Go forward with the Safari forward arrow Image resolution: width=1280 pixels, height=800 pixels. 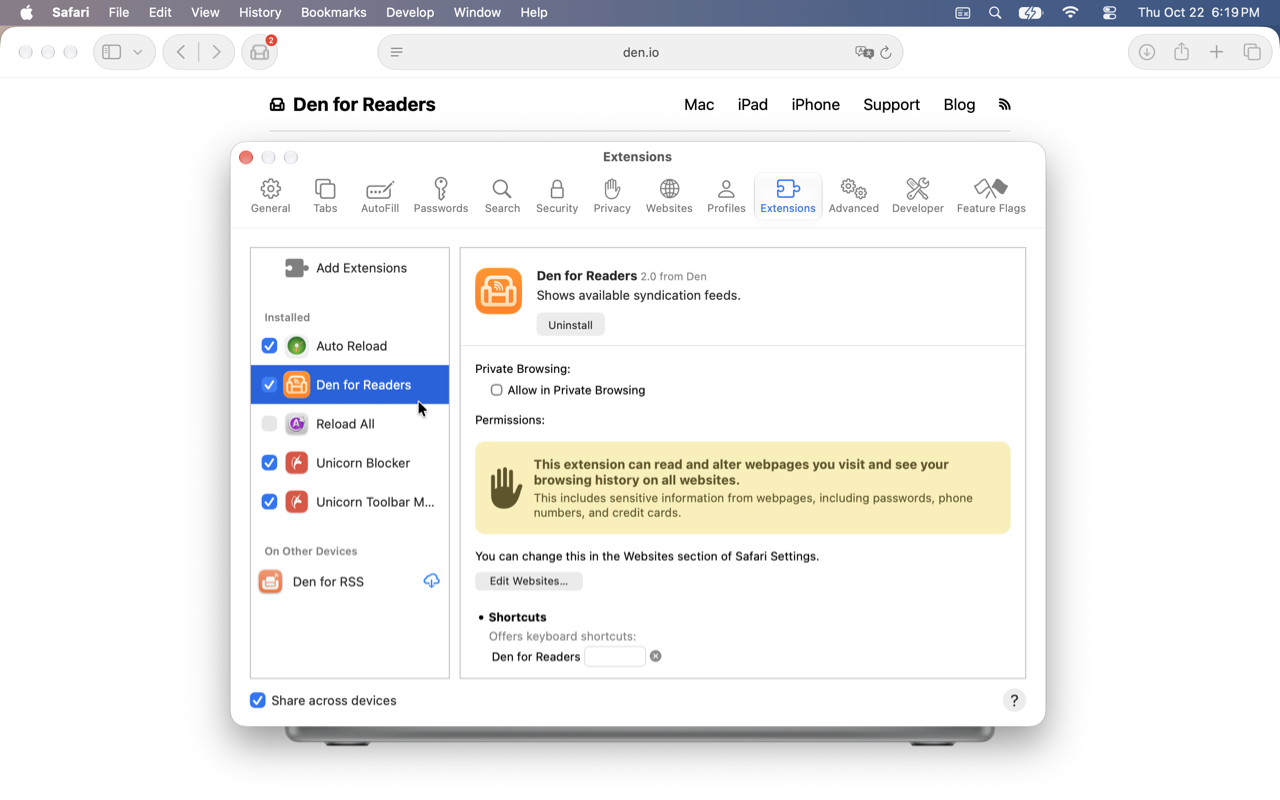point(216,52)
